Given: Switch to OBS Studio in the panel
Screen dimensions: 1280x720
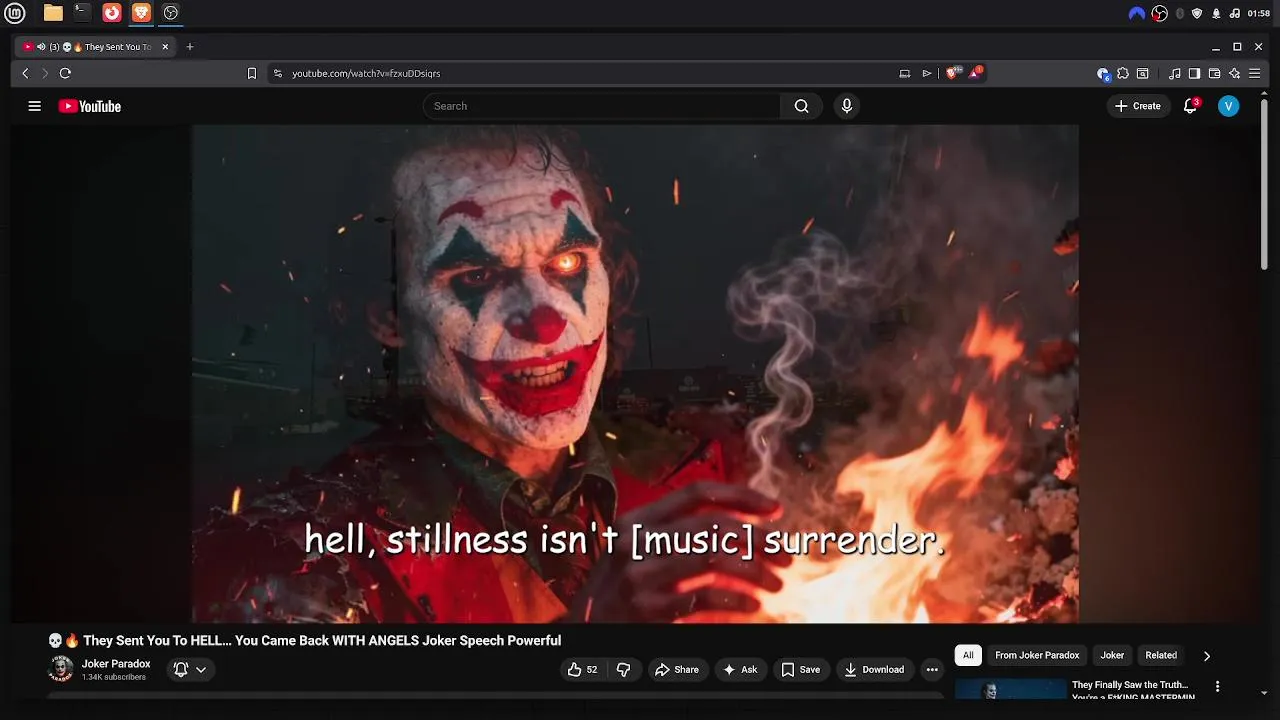Looking at the screenshot, I should [x=171, y=13].
